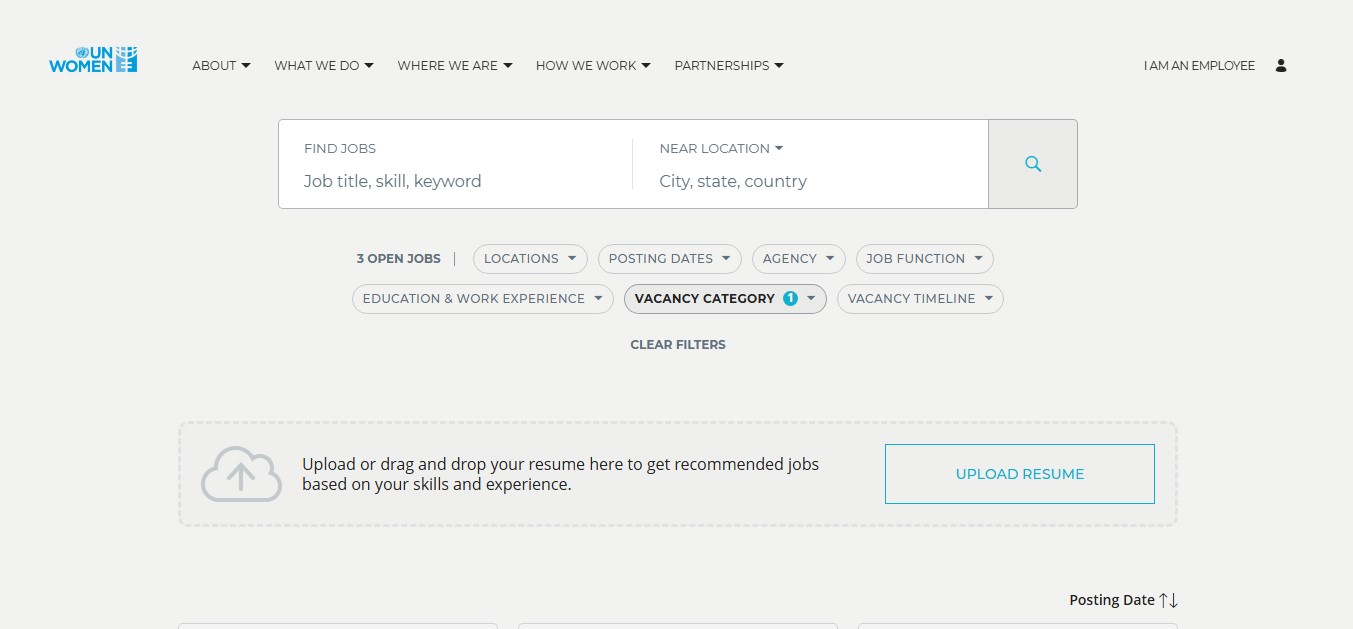
Task: Open the Job Function filter
Action: click(x=924, y=259)
